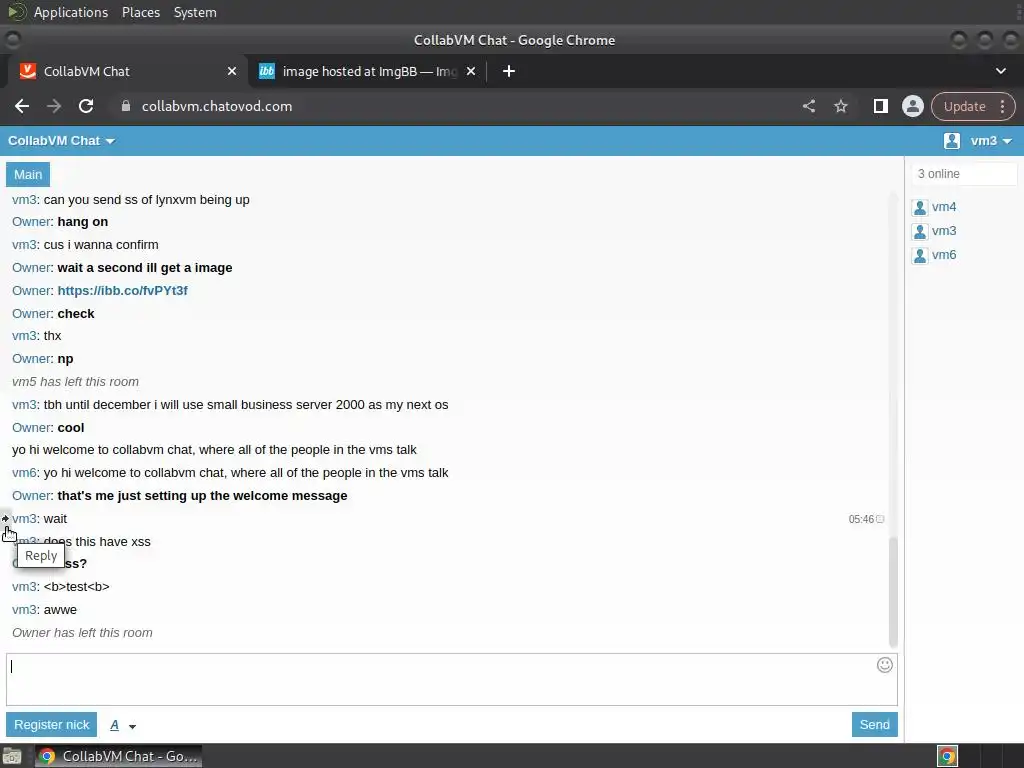The image size is (1024, 768).
Task: Switch to the image hosted at ImgBB tab
Action: [x=369, y=71]
